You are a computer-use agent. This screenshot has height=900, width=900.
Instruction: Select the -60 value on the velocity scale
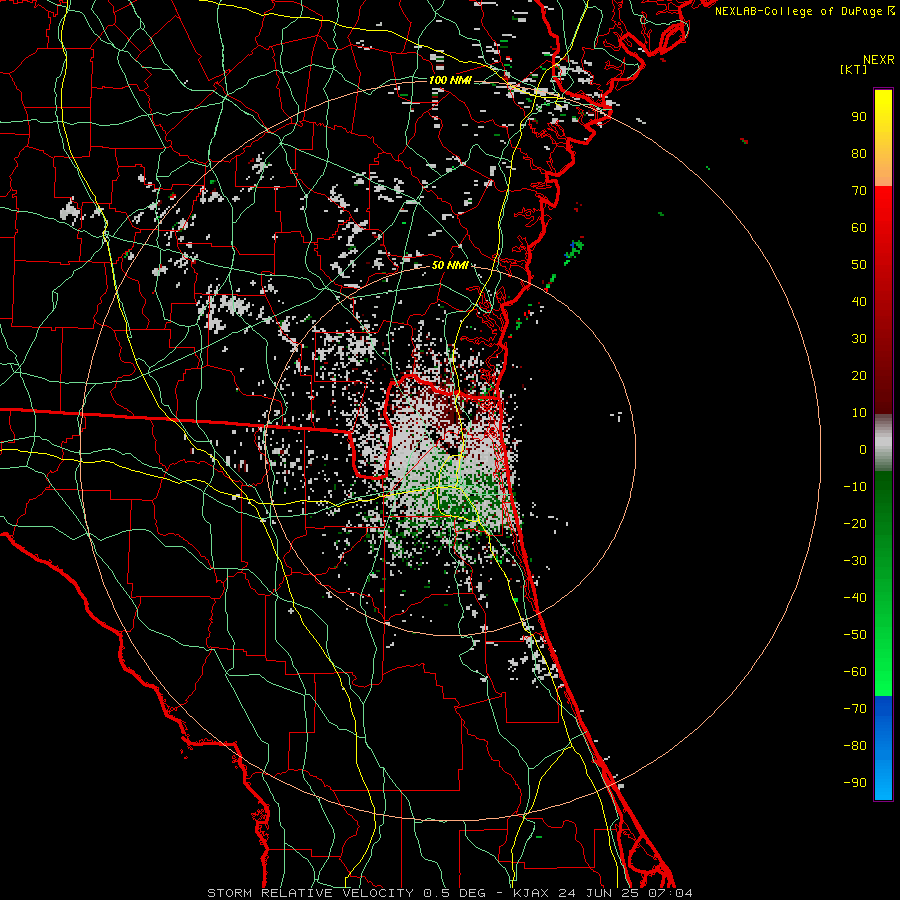point(855,672)
